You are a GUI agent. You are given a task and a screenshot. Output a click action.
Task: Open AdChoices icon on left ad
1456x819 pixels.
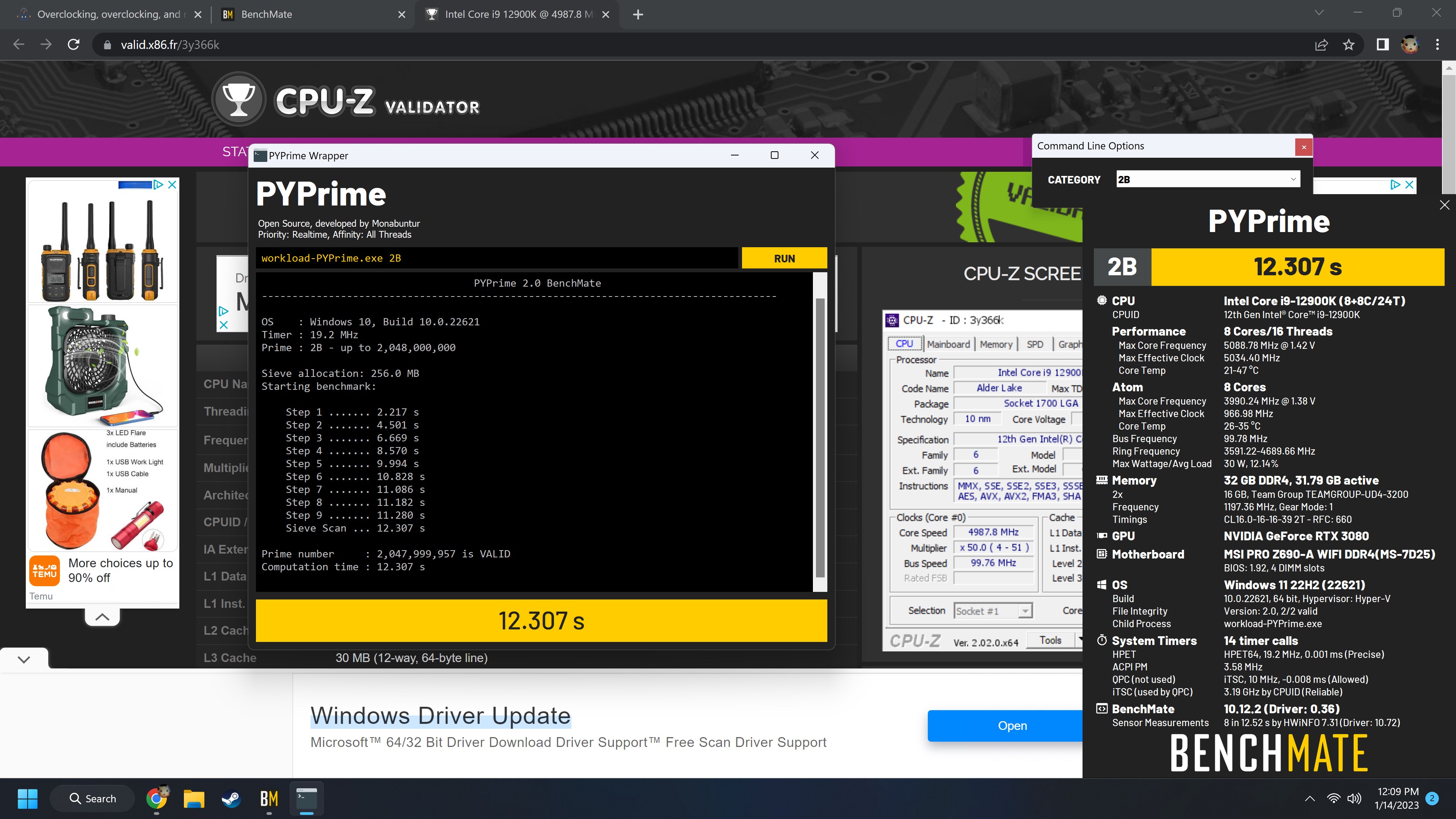(158, 185)
